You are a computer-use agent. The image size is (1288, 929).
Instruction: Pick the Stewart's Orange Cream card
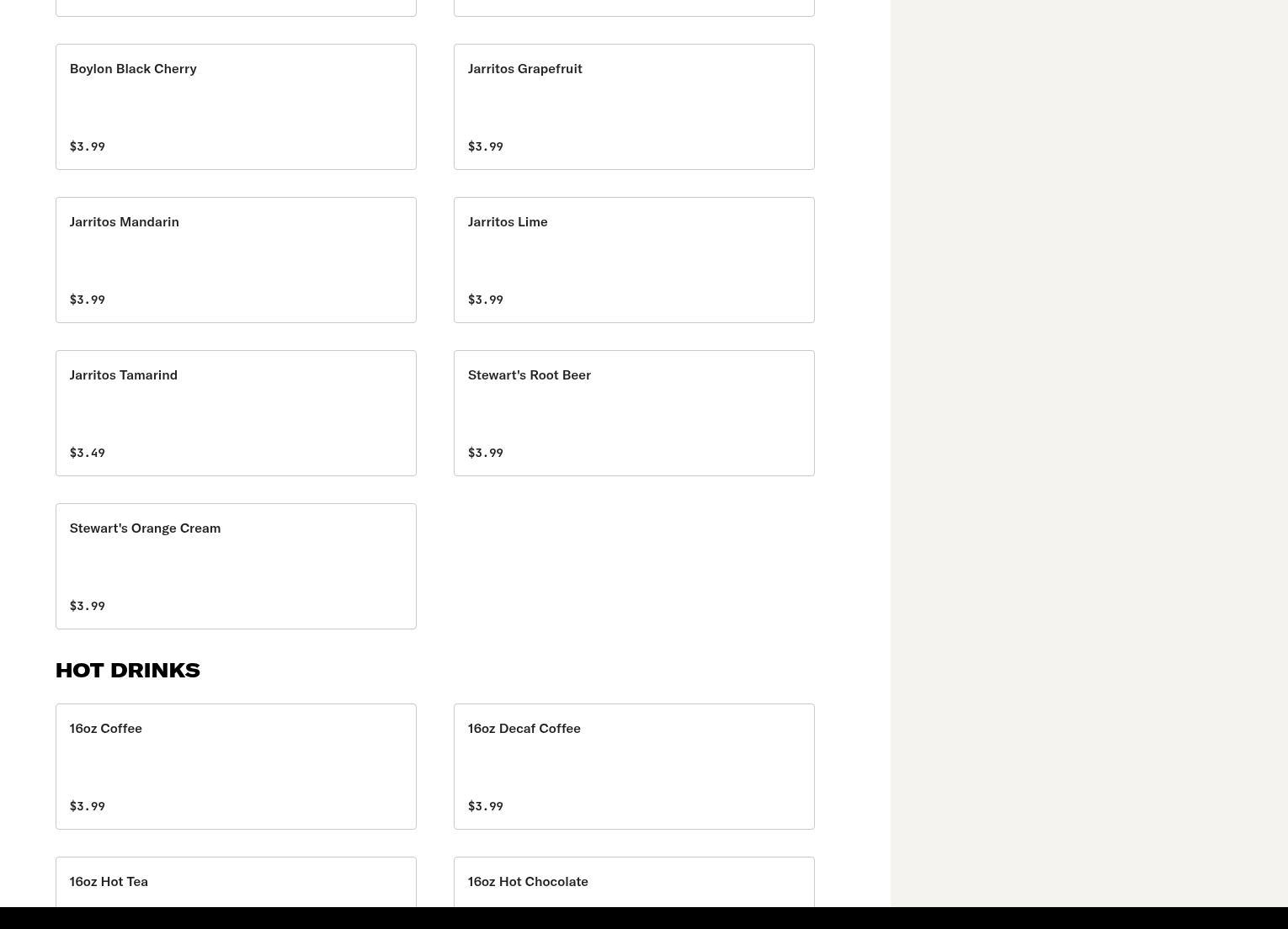tap(236, 566)
